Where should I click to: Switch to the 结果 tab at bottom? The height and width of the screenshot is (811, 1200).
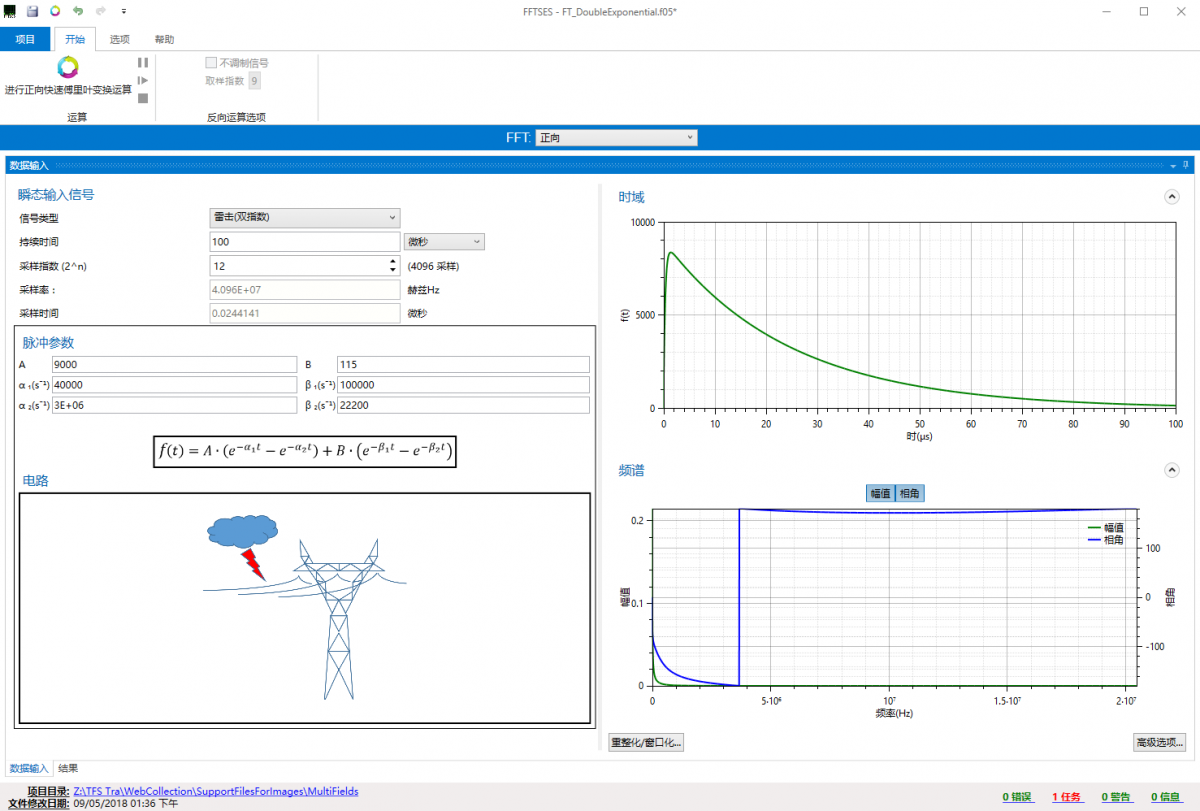point(68,768)
